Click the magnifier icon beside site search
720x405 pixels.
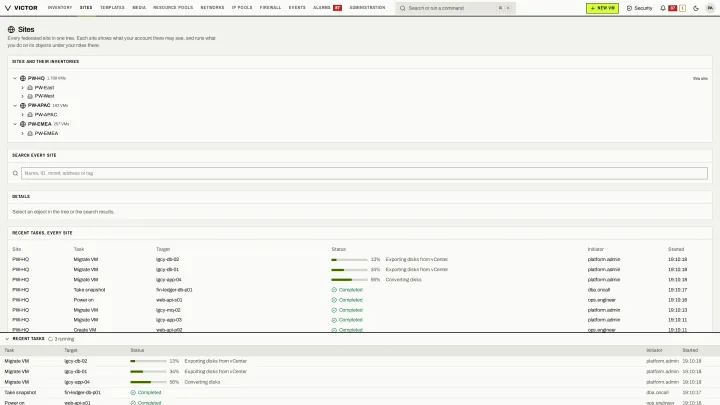16,174
